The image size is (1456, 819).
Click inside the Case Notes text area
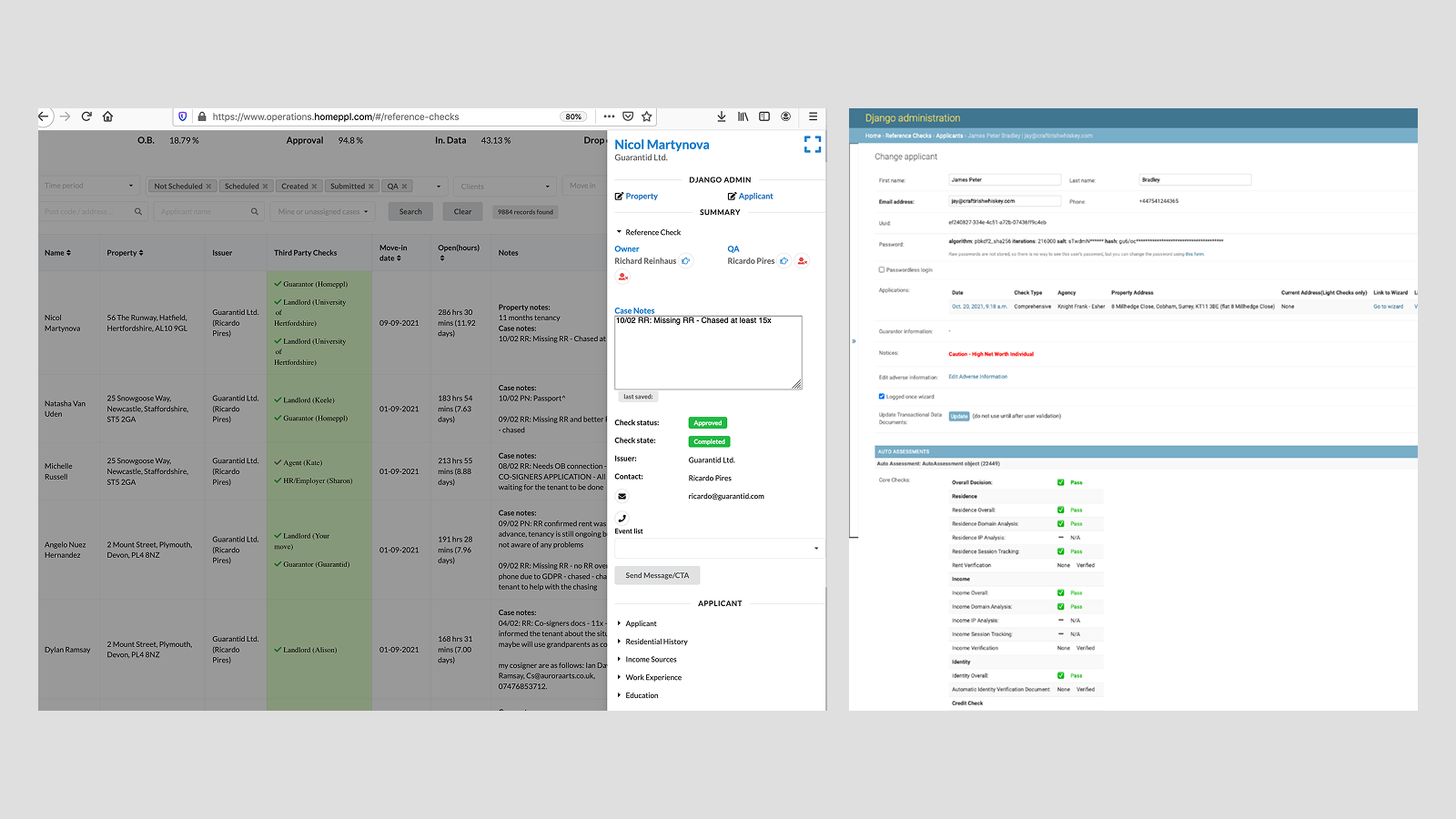(708, 352)
